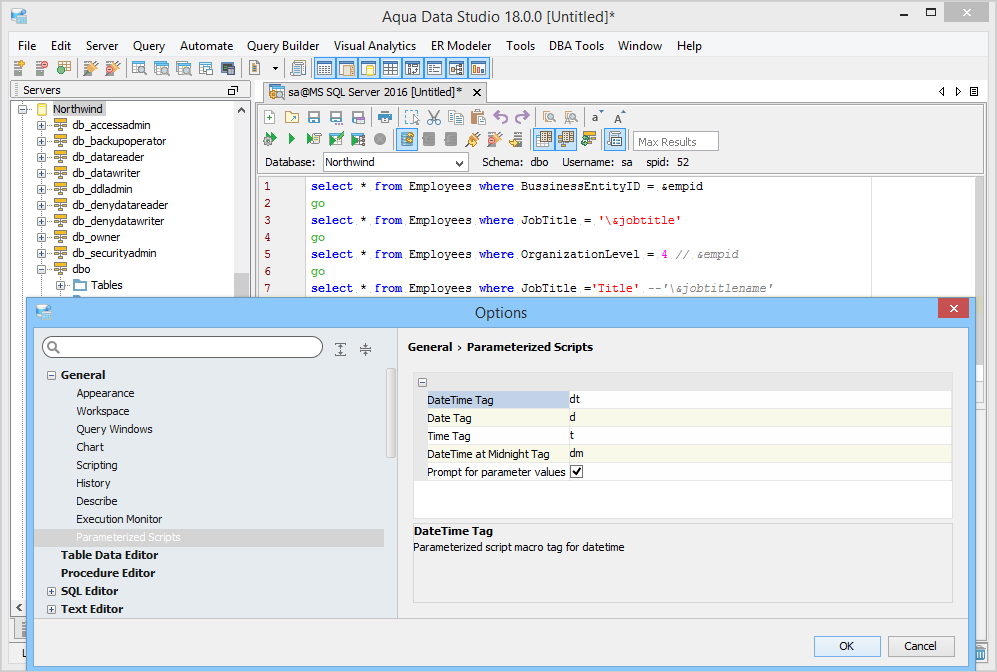The image size is (997, 672).
Task: Click the Select All dashed-rectangle icon
Action: point(411,117)
